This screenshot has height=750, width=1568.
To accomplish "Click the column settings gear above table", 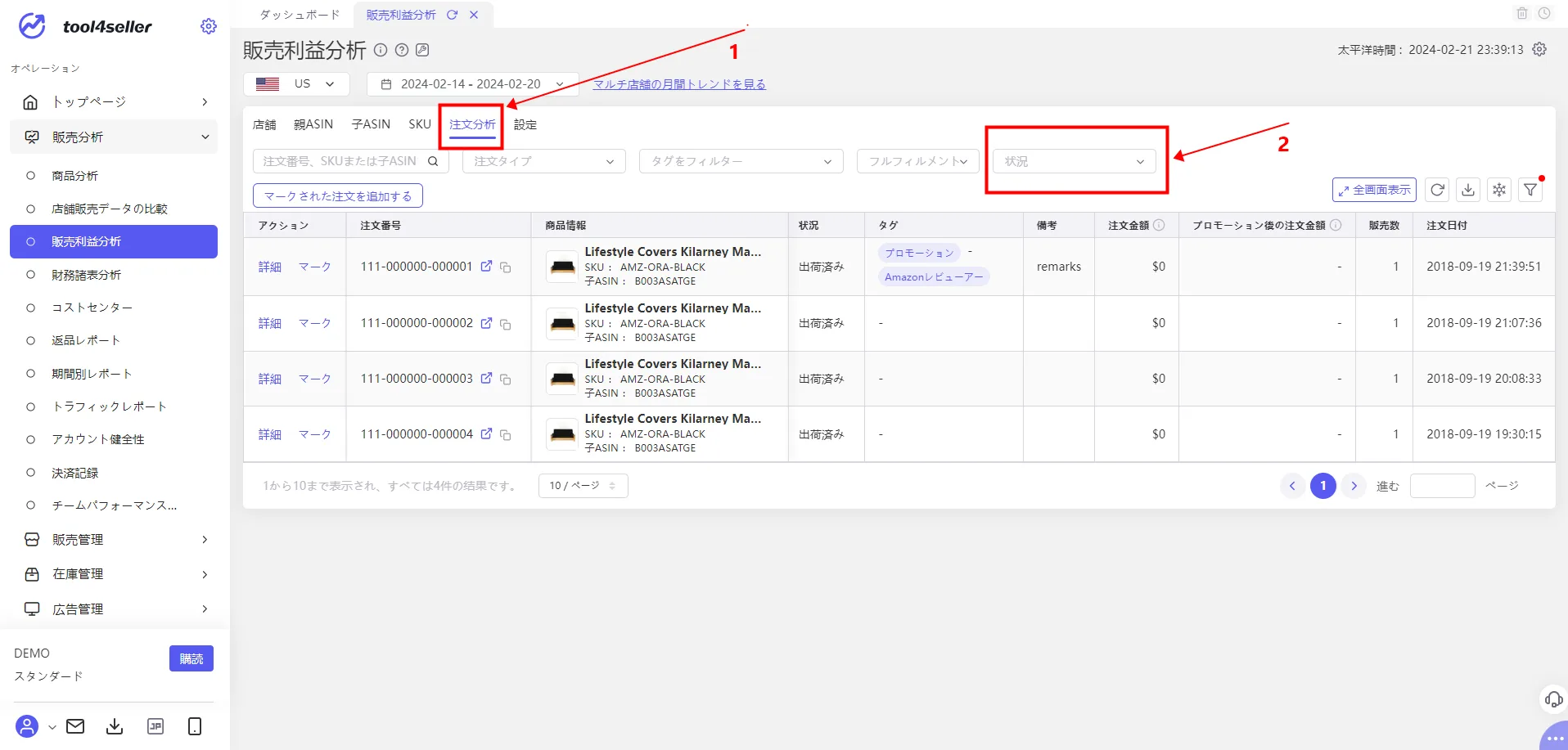I will click(1499, 190).
